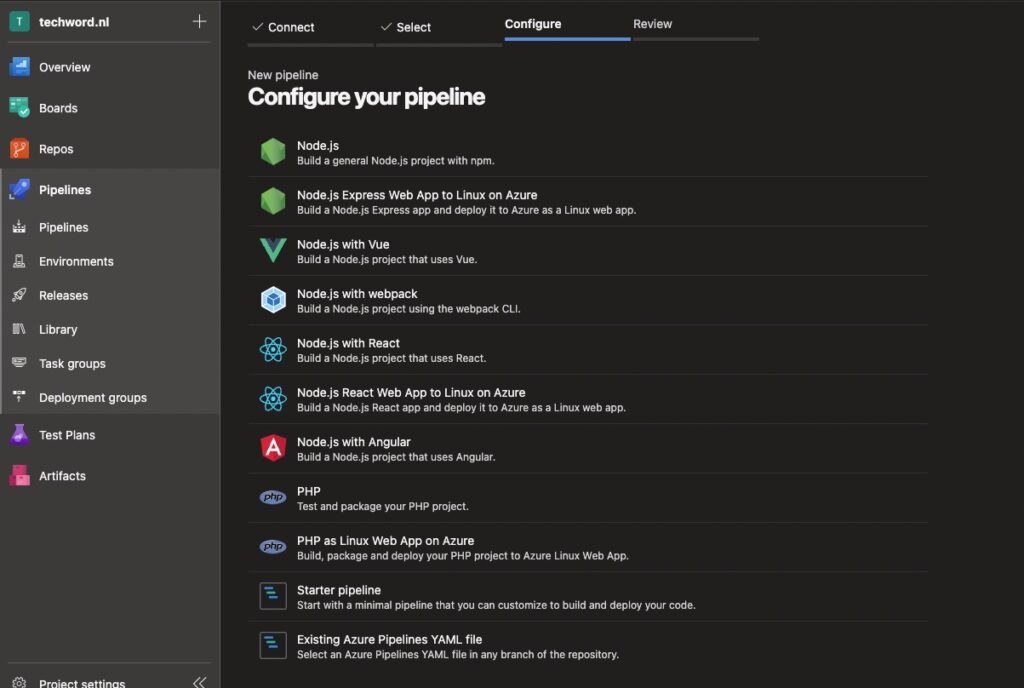Click the Pipelines sub-item icon

coord(19,227)
